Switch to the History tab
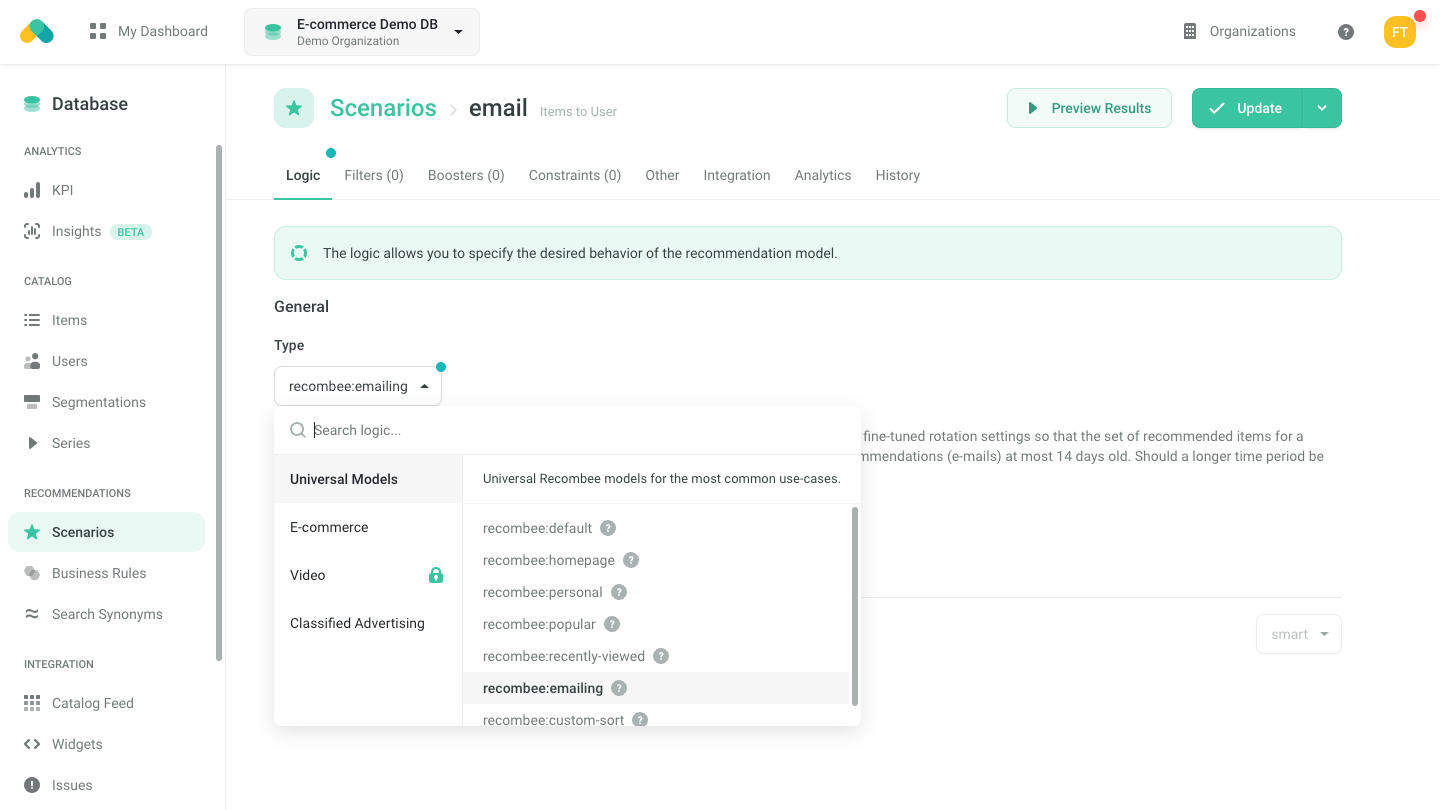The width and height of the screenshot is (1440, 810). coord(898,175)
